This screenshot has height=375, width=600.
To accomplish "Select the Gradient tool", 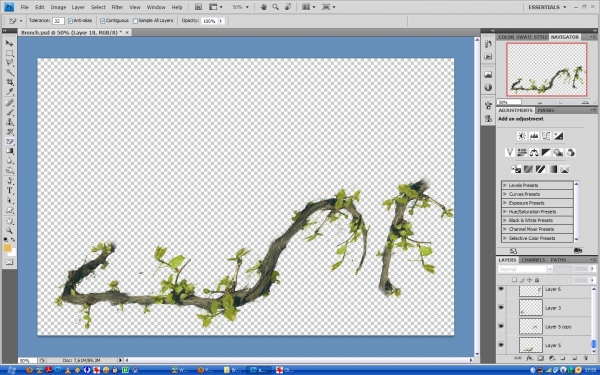I will pos(10,151).
